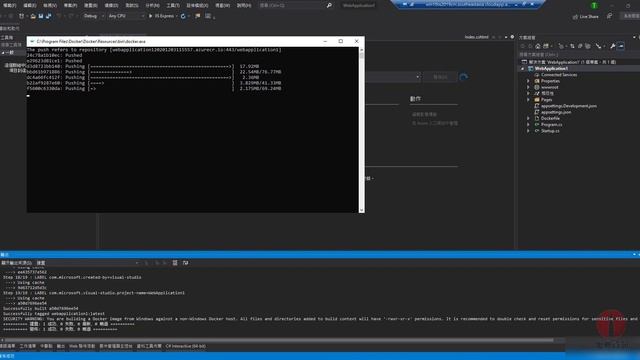Open the 偵錯(D) menu
This screenshot has height=360, width=640.
tap(111, 5)
